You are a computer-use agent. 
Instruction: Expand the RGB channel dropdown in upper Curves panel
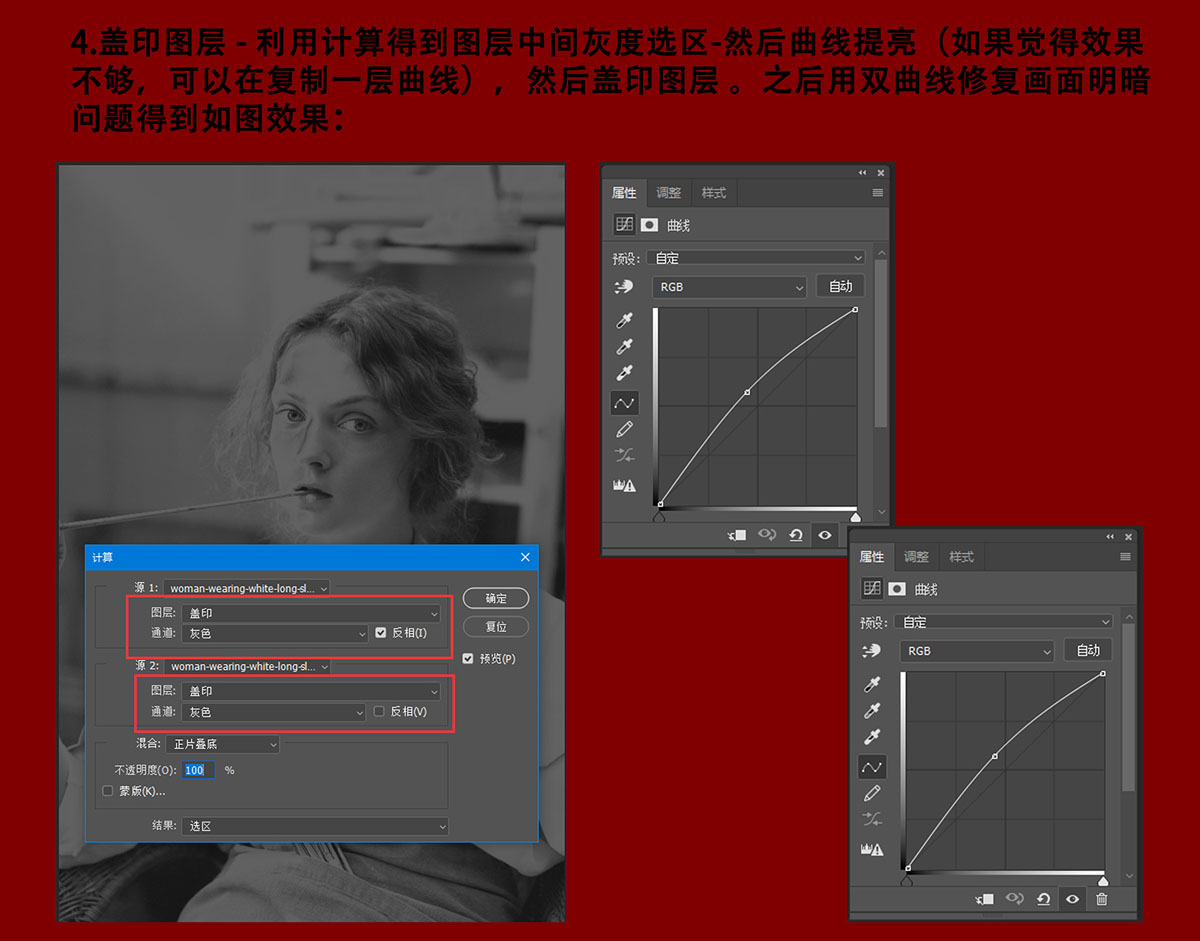click(729, 287)
